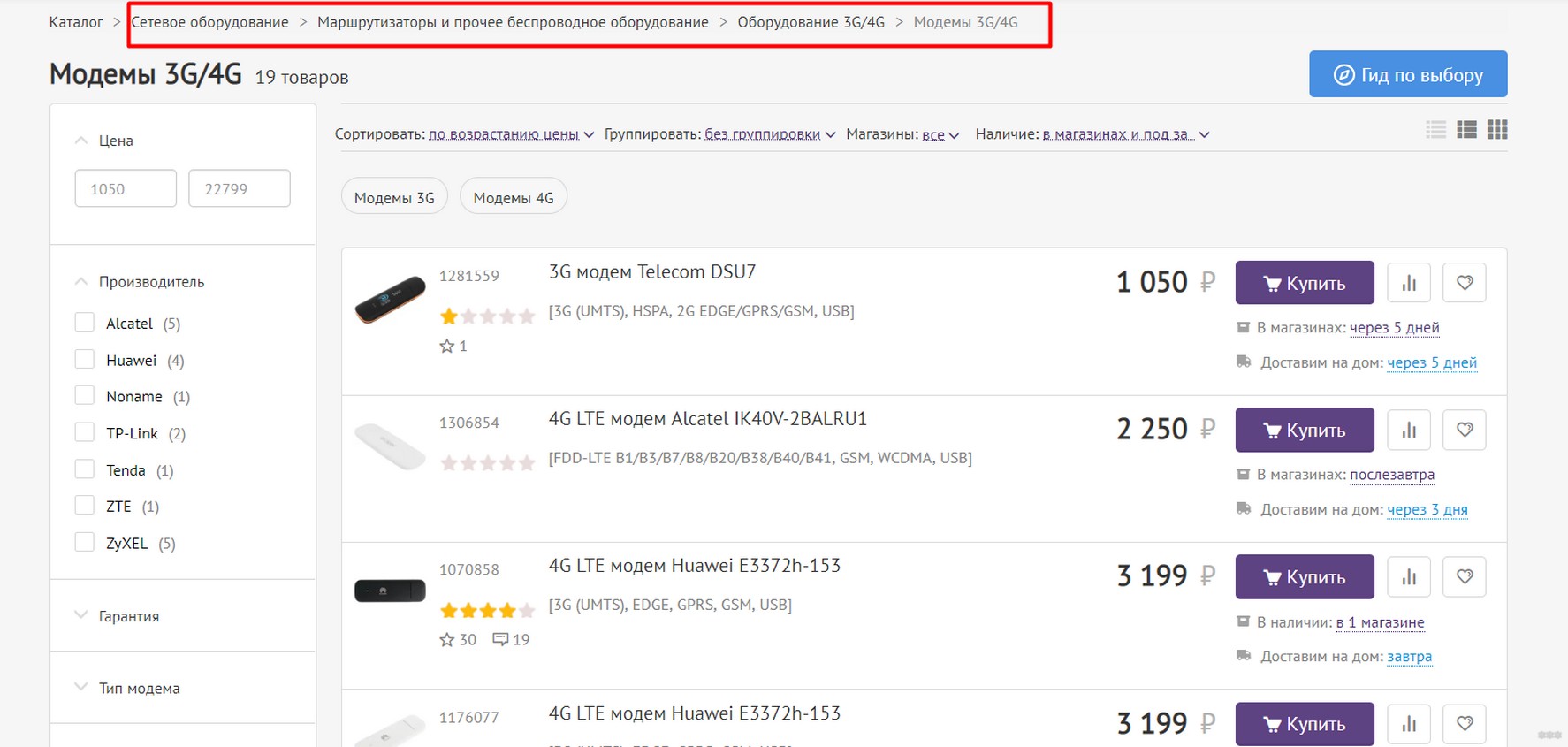Open Huawei availability в 1 магазине
Screen dimensions: 1568x747
(1380, 622)
